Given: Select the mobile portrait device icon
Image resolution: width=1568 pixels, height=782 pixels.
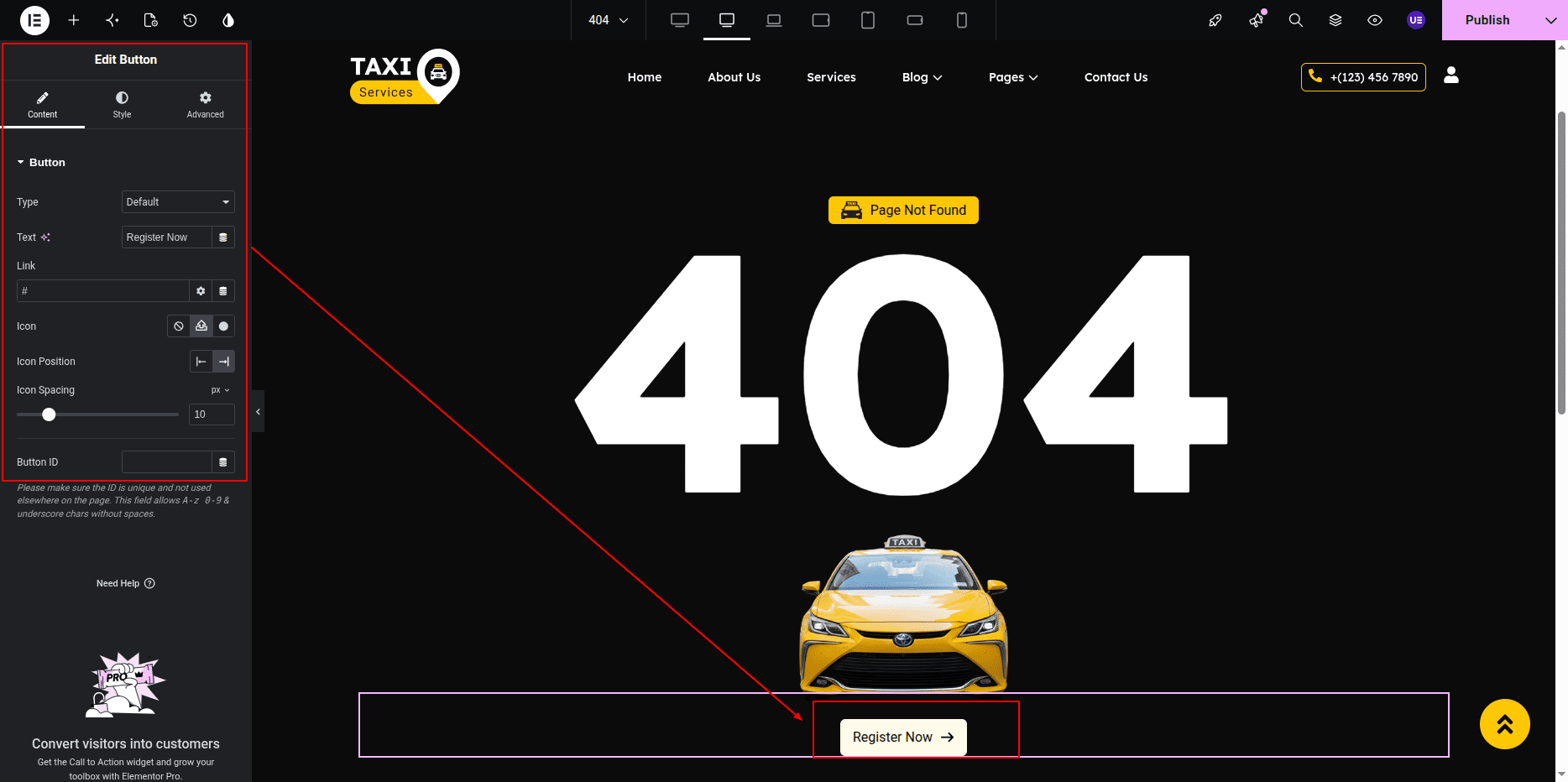Looking at the screenshot, I should tap(962, 20).
